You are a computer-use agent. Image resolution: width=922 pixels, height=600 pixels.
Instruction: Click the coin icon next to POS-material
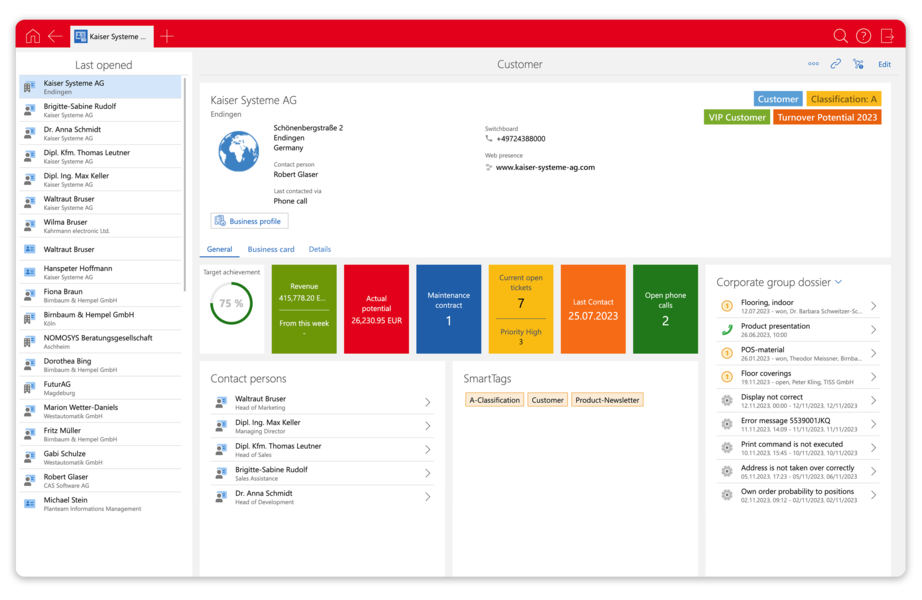727,354
